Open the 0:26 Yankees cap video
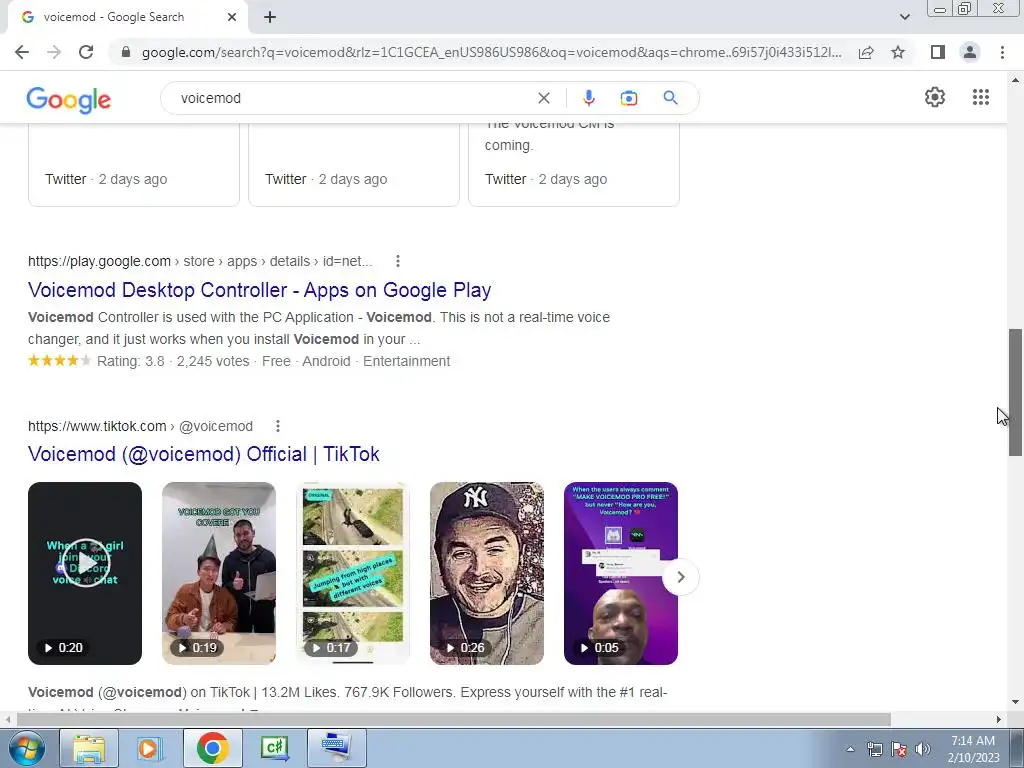This screenshot has height=768, width=1024. [x=487, y=573]
